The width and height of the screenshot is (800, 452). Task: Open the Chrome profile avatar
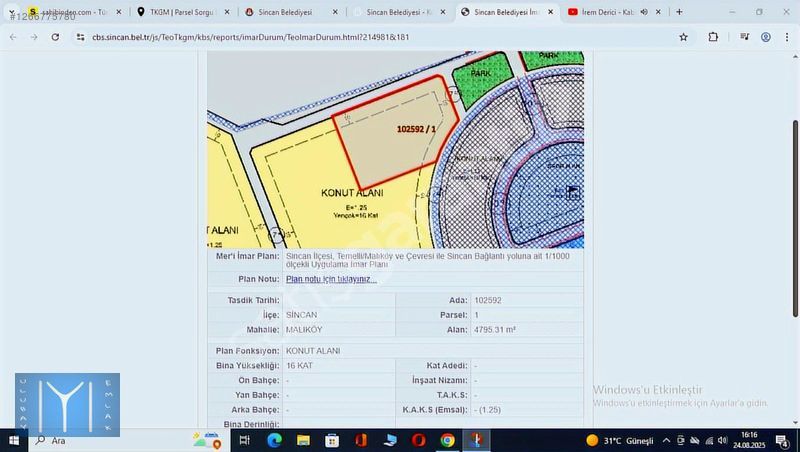(x=766, y=37)
